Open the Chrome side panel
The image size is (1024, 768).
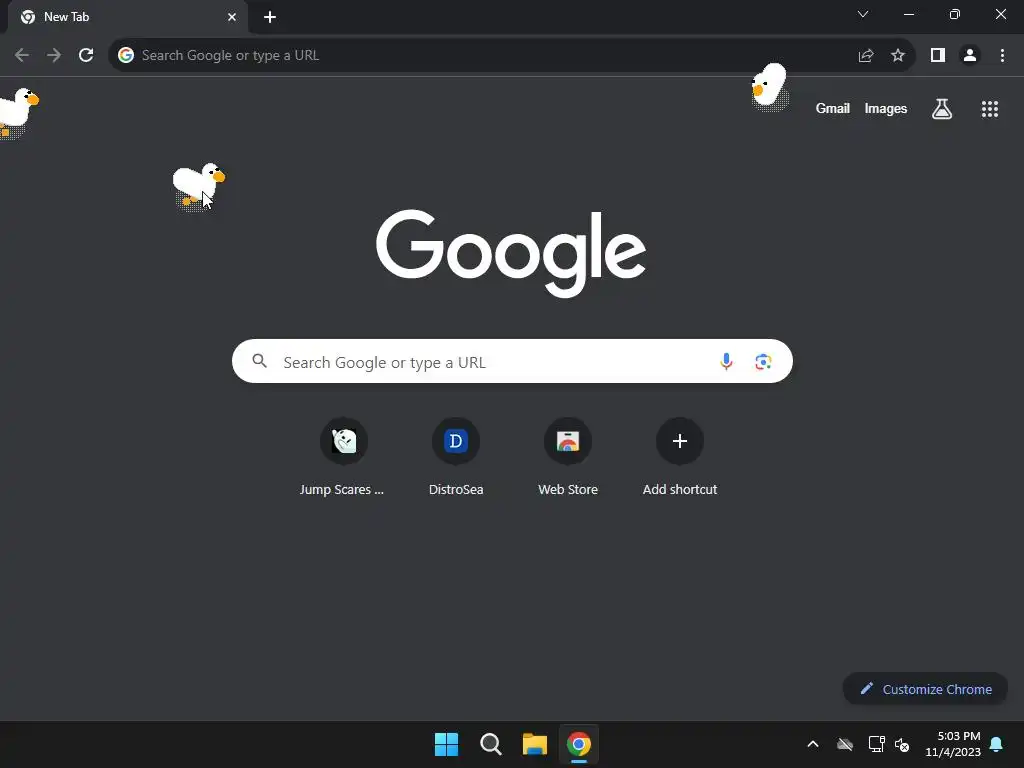(938, 56)
